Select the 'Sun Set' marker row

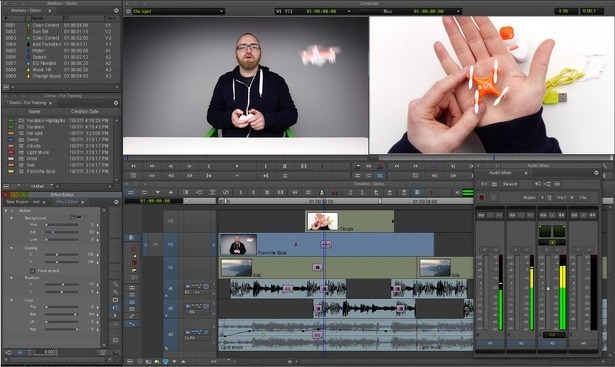[59, 31]
